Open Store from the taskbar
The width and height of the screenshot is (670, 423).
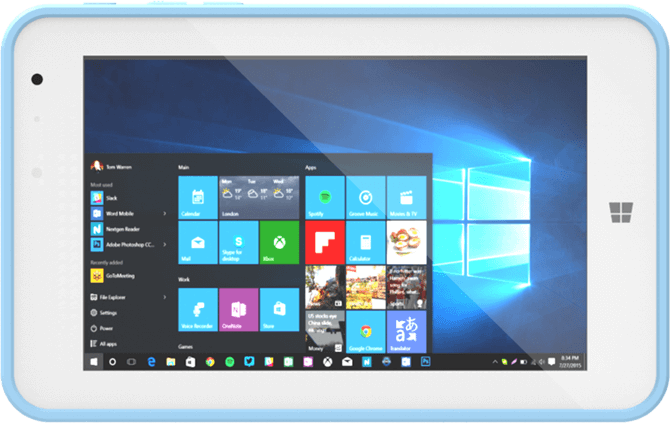tap(191, 362)
